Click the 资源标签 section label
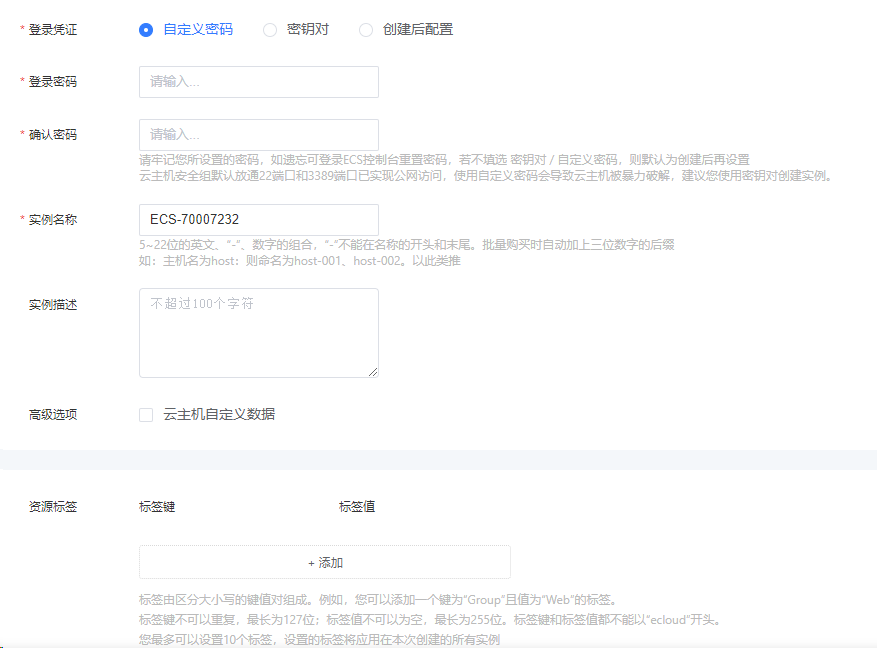Viewport: 877px width, 648px height. click(x=52, y=507)
